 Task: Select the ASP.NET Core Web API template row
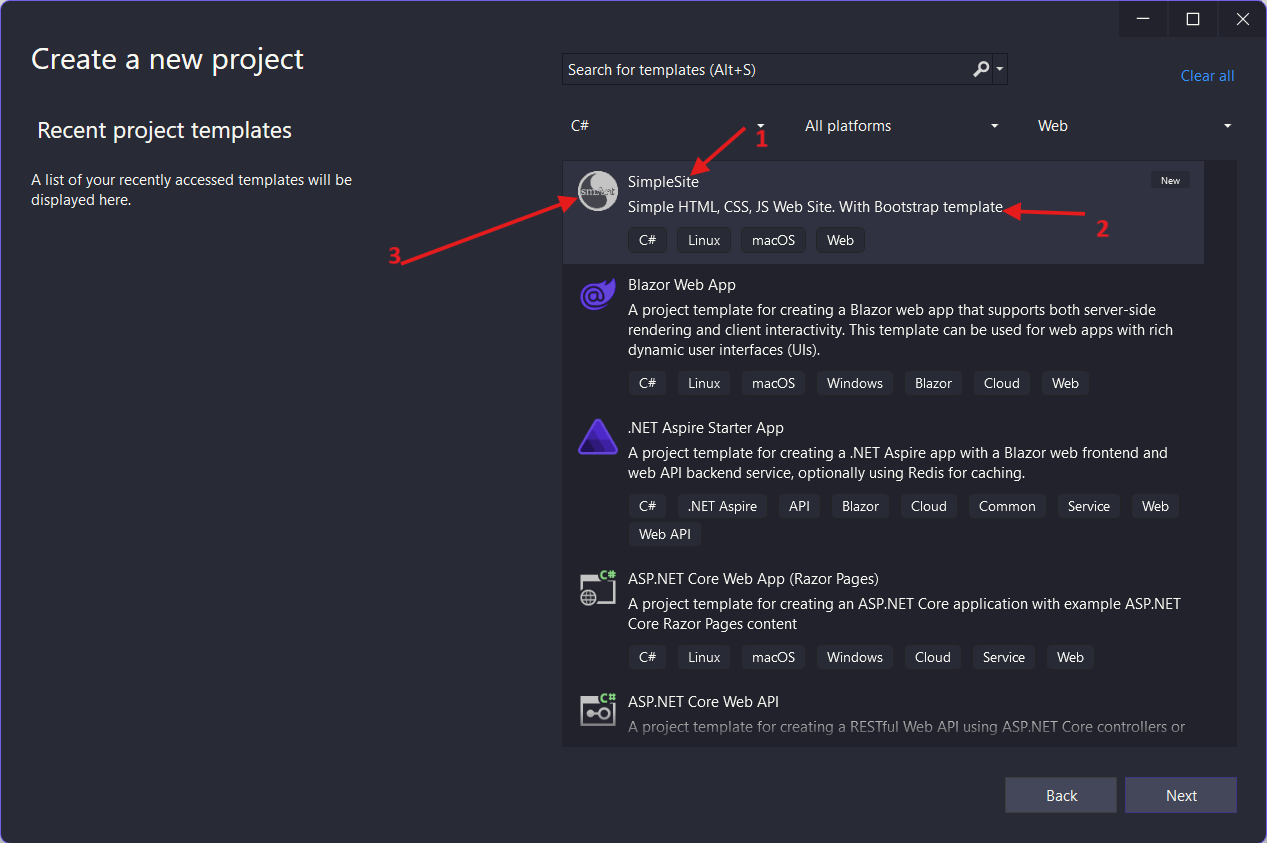click(880, 710)
